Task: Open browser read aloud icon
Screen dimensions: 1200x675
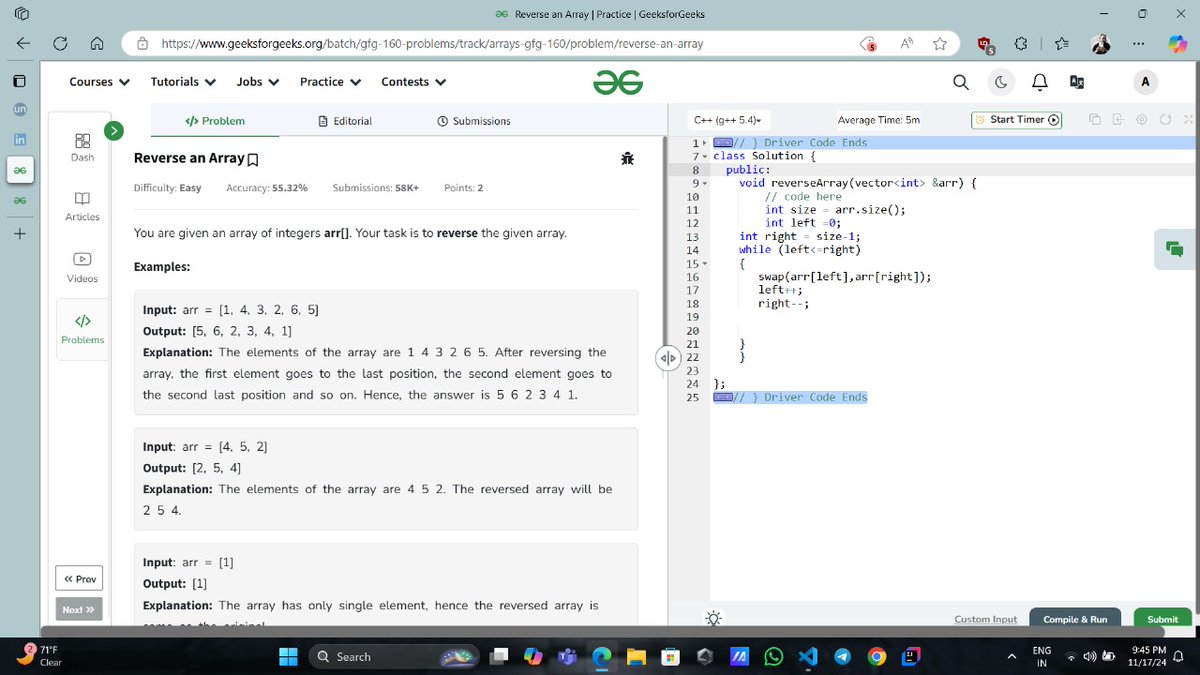Action: click(907, 44)
